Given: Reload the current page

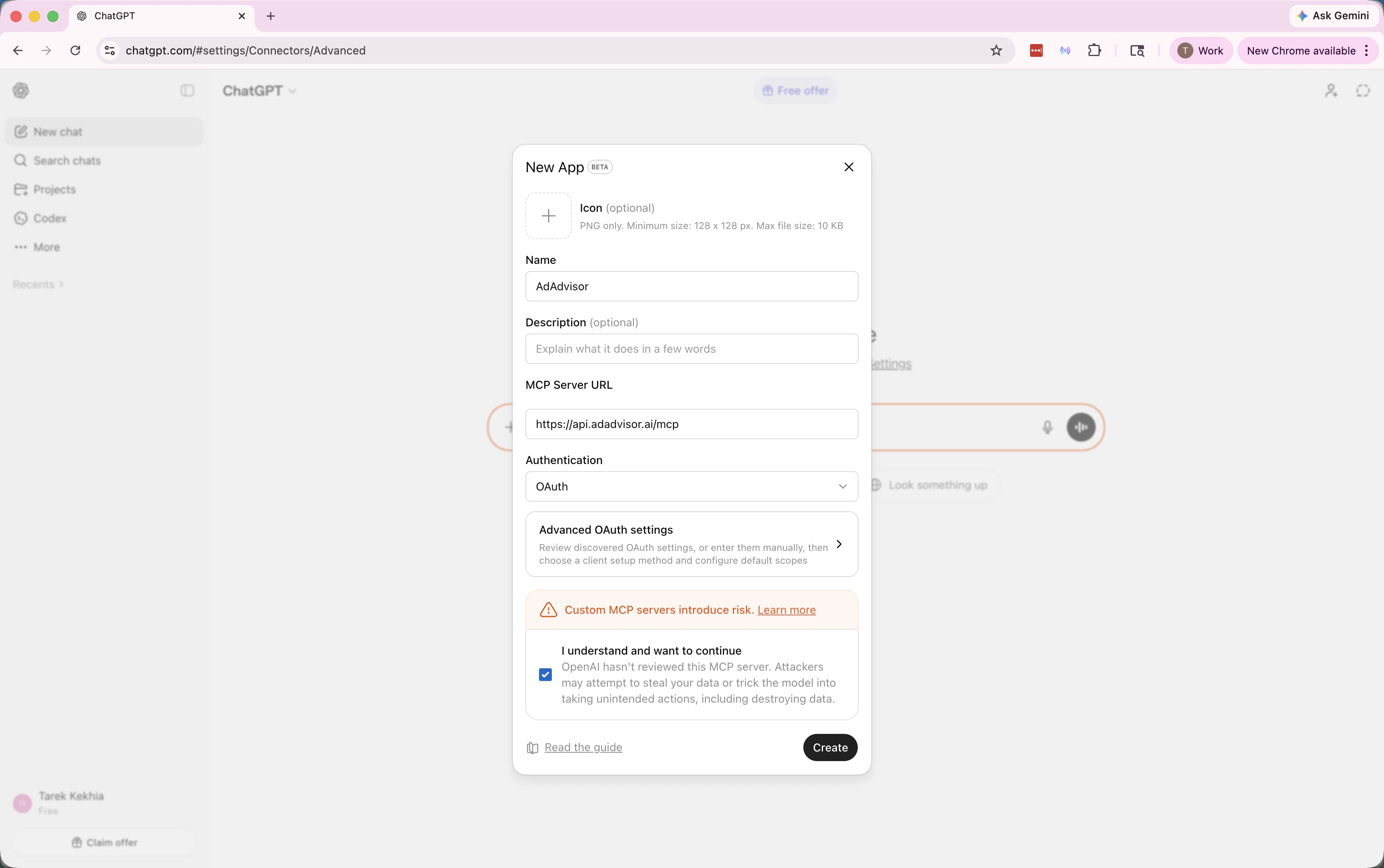Looking at the screenshot, I should [x=75, y=50].
